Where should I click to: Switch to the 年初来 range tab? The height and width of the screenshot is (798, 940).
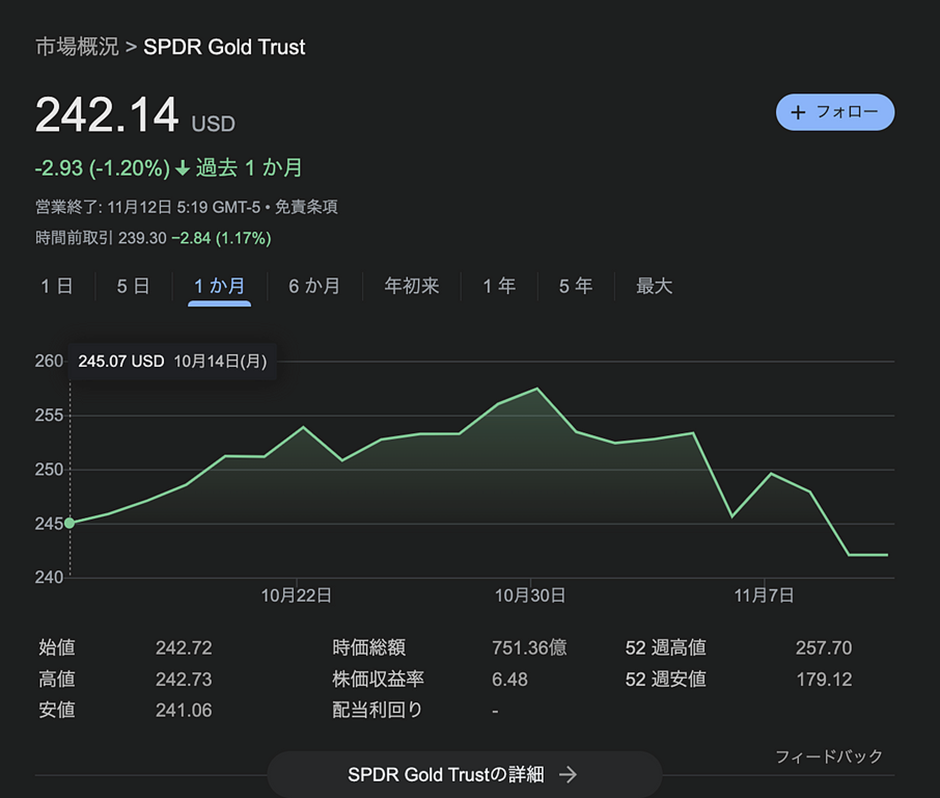pyautogui.click(x=412, y=286)
